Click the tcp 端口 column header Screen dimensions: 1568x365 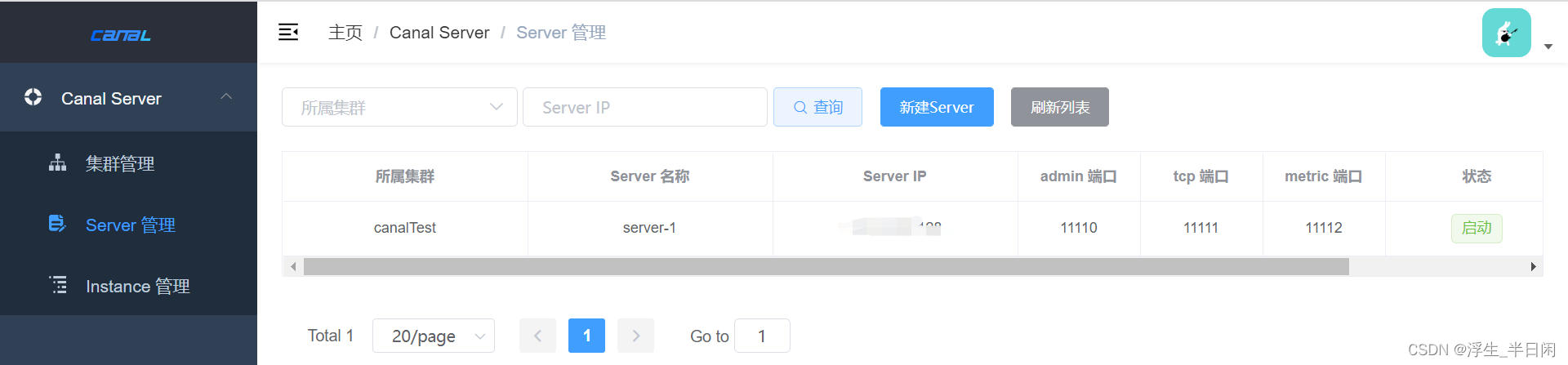(x=1201, y=176)
